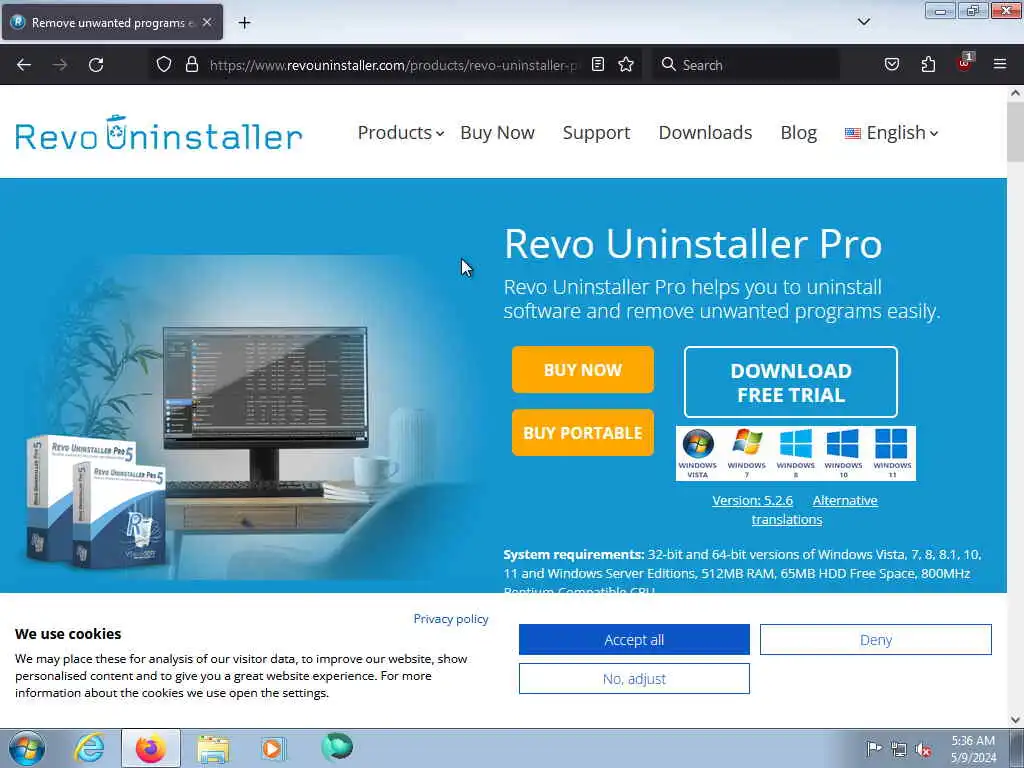1024x768 pixels.
Task: Deny cookies
Action: click(x=876, y=639)
